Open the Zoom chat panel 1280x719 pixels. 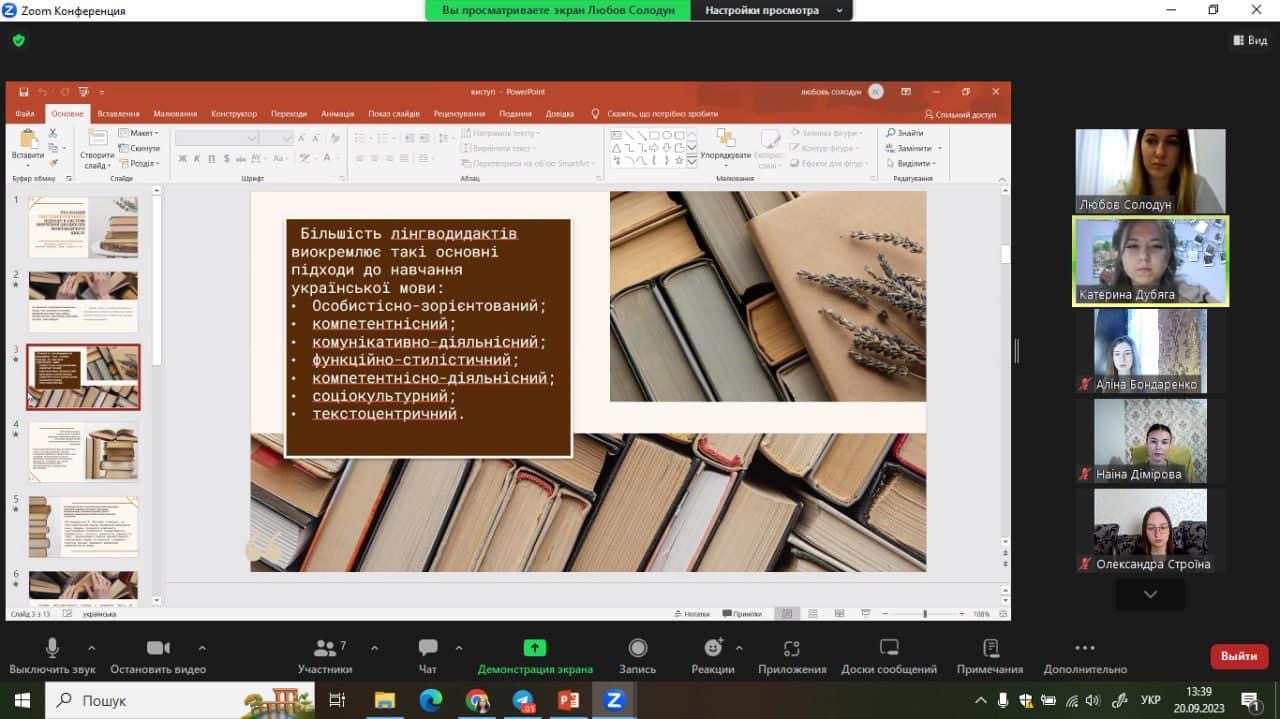pyautogui.click(x=428, y=656)
